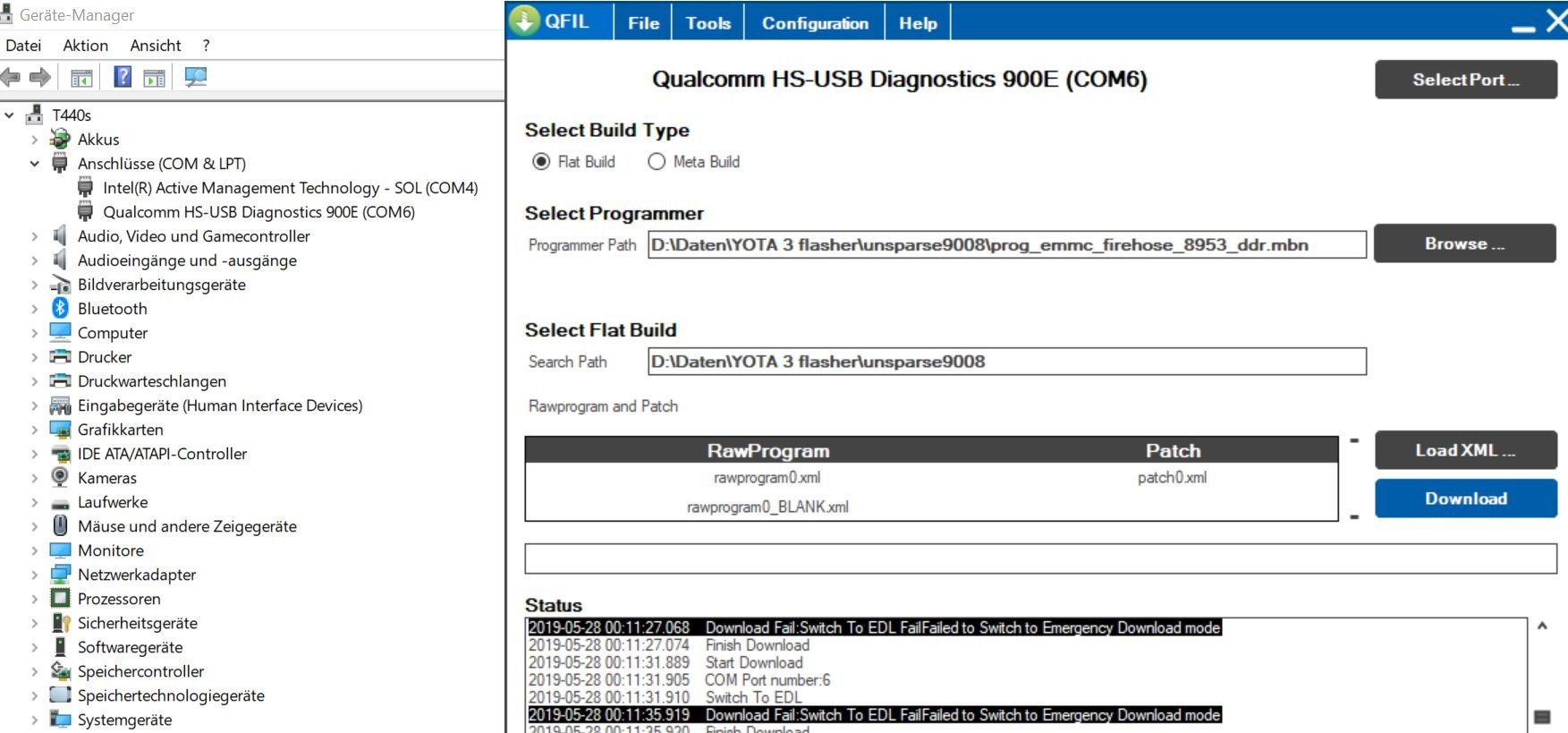The image size is (1568, 733).
Task: Expand the Netzwerkadapter tree node
Action: pos(34,574)
